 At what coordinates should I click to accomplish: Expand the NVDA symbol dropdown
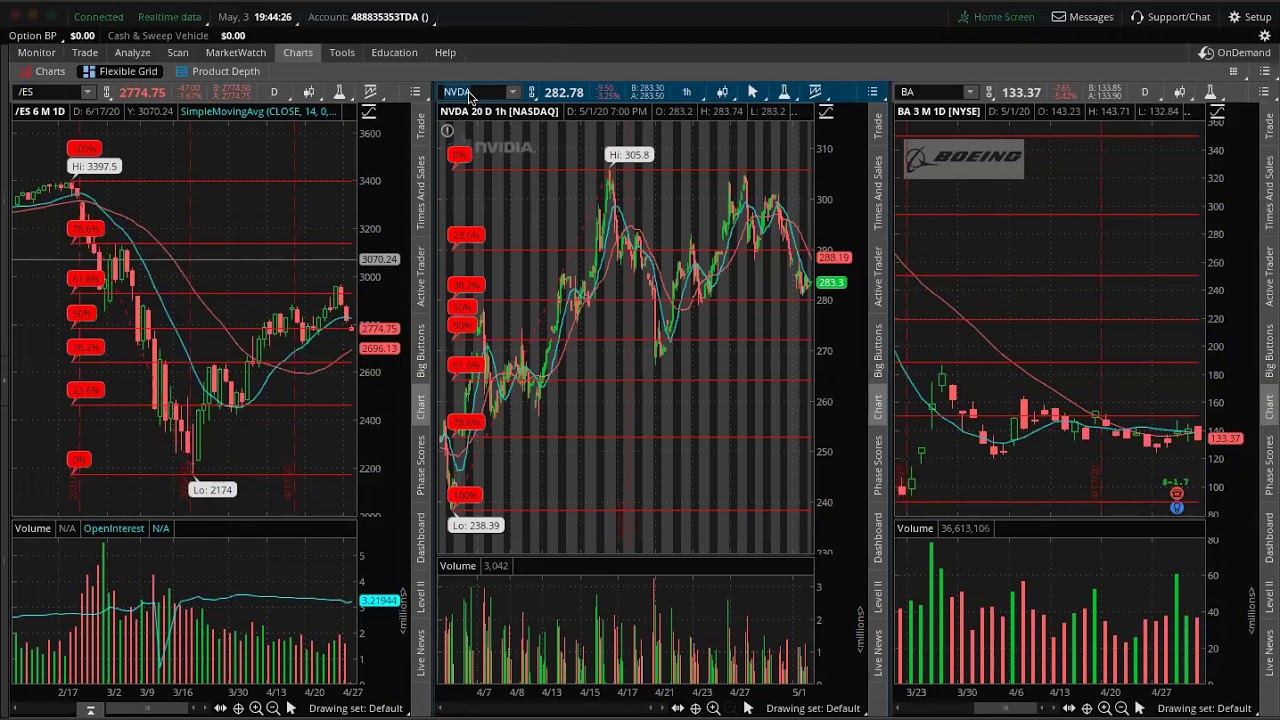512,92
